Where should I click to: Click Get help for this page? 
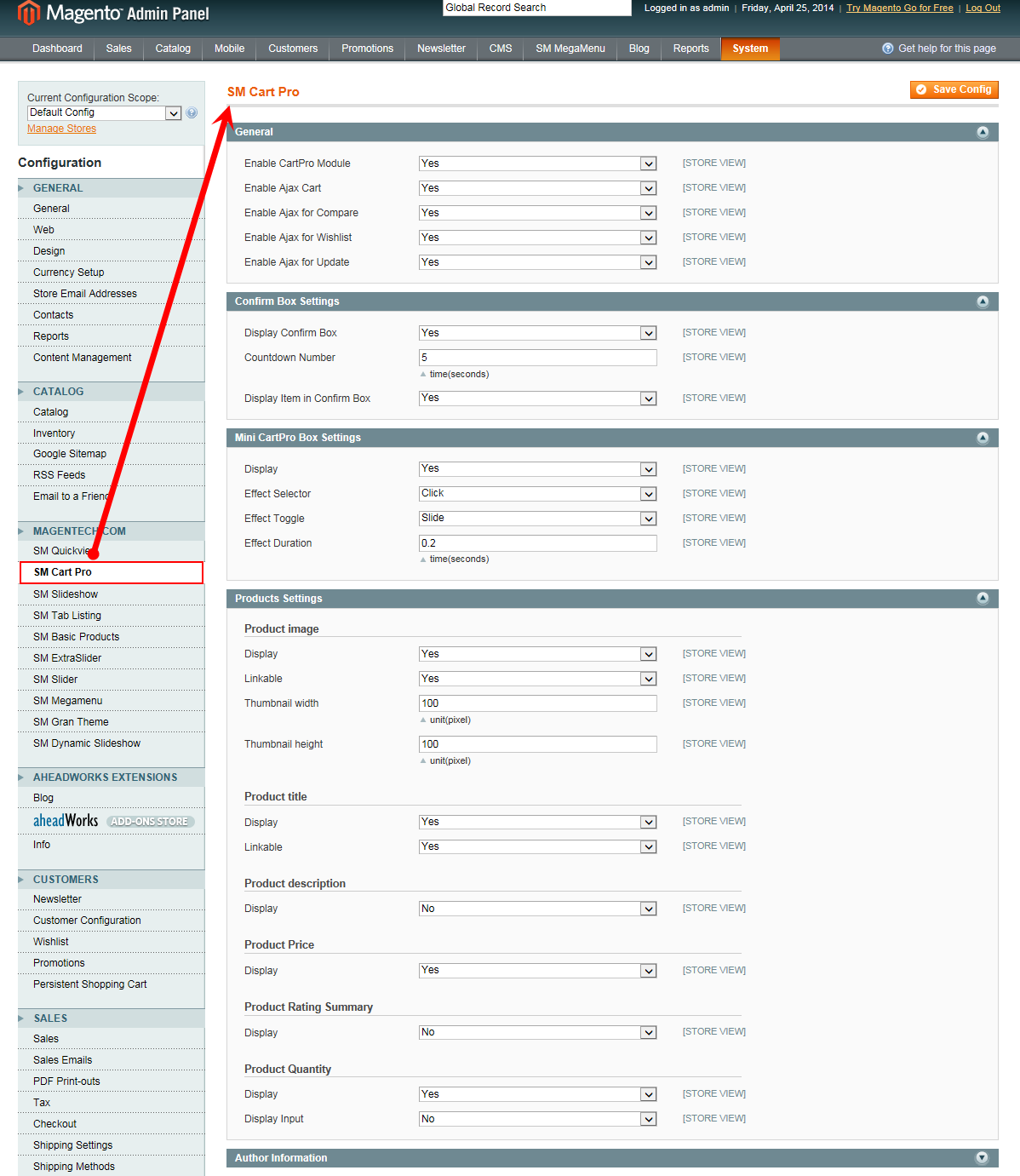pos(939,49)
